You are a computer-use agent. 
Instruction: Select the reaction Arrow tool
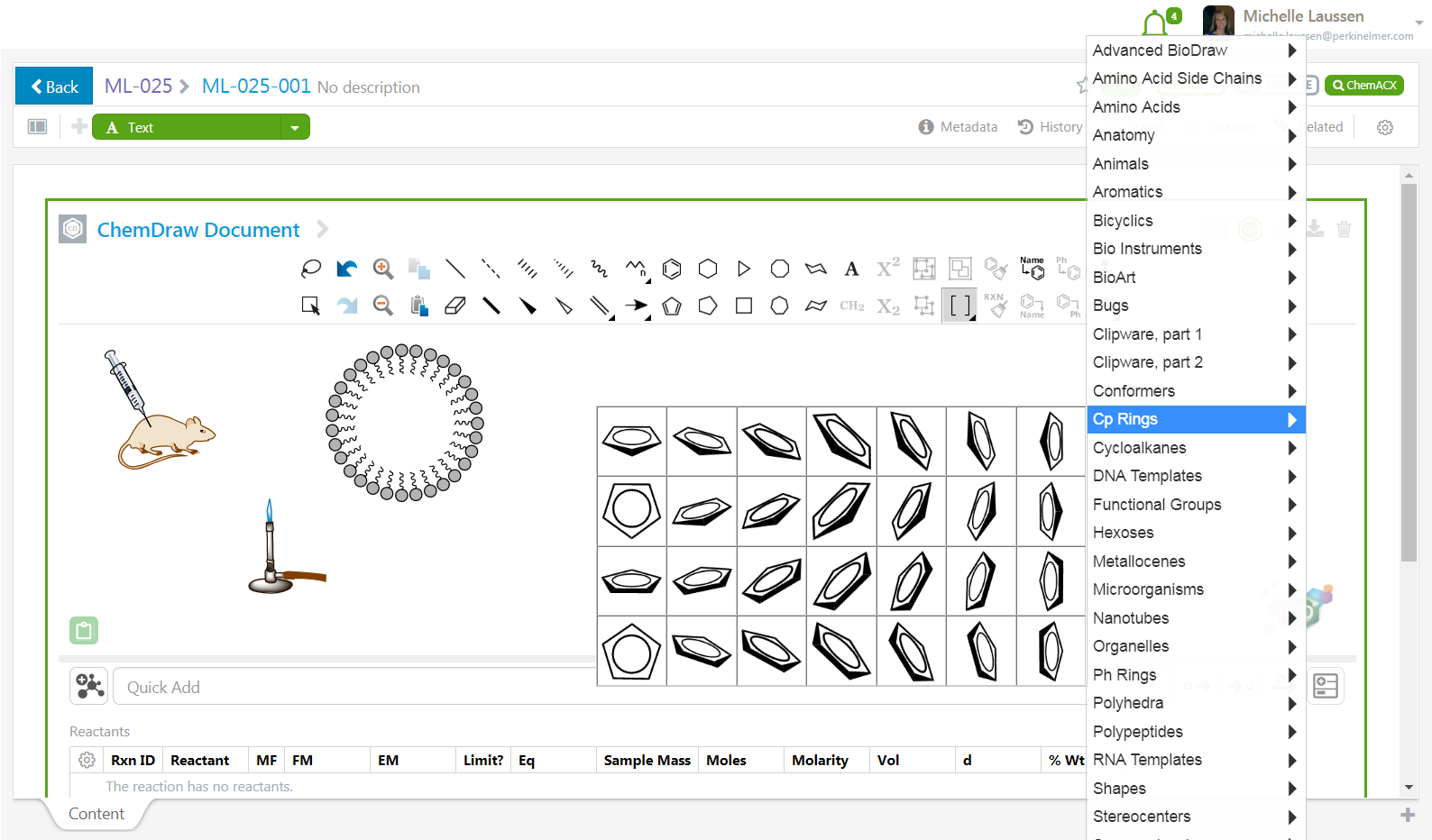(x=636, y=306)
